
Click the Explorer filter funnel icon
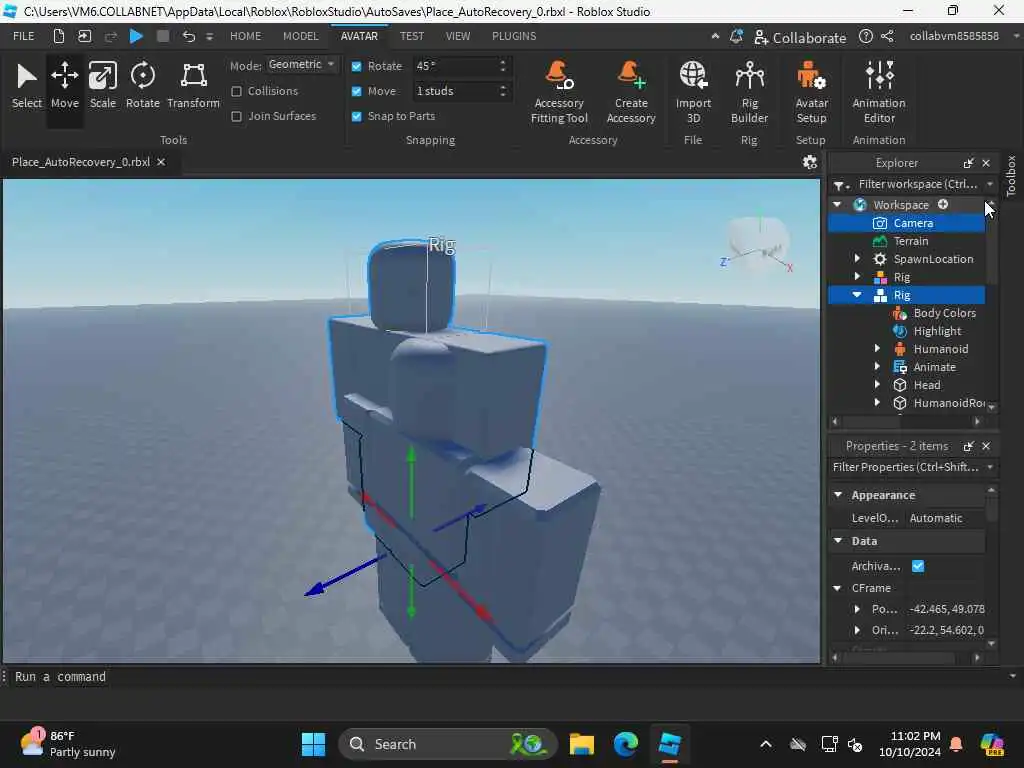tap(841, 185)
